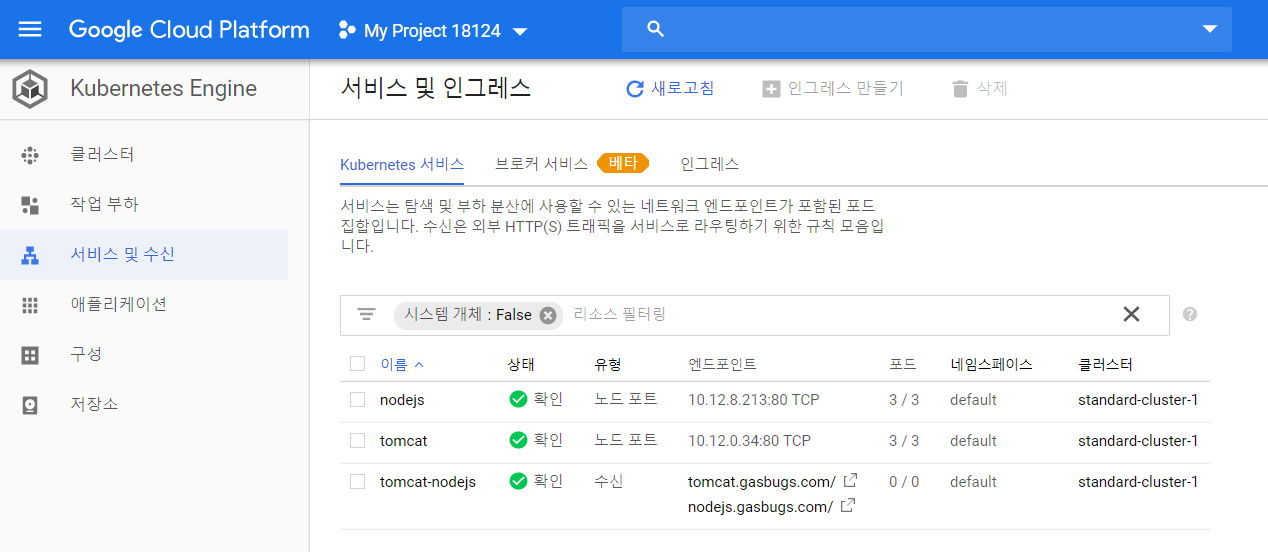Sort by the 이름 column header

(394, 364)
